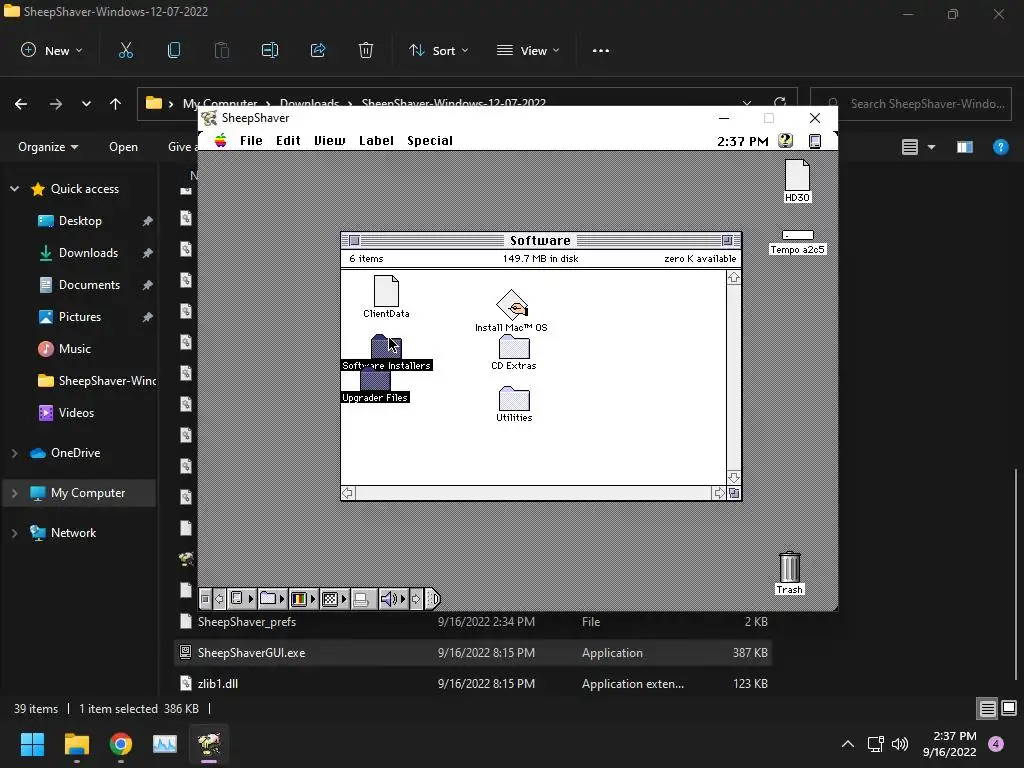Toggle the Explorer preview pane icon
The width and height of the screenshot is (1024, 768).
[965, 147]
